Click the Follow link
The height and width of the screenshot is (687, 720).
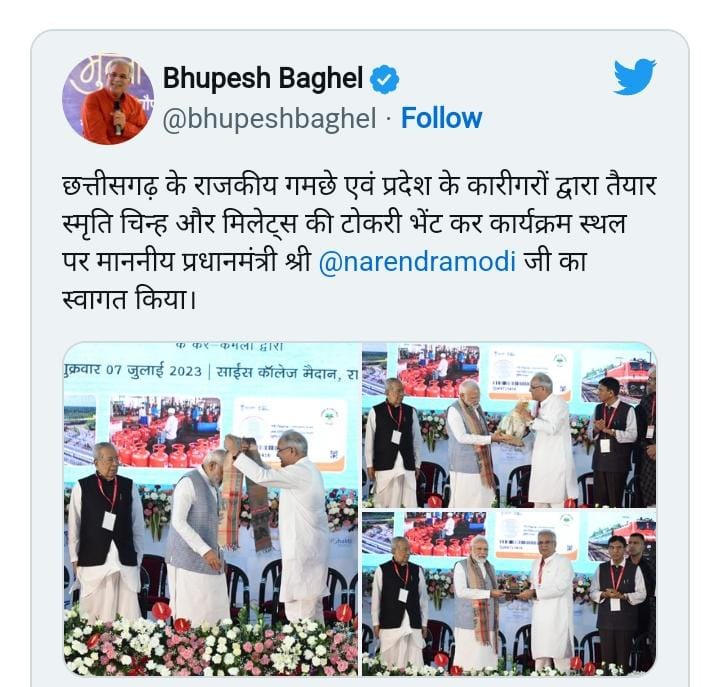click(x=441, y=118)
